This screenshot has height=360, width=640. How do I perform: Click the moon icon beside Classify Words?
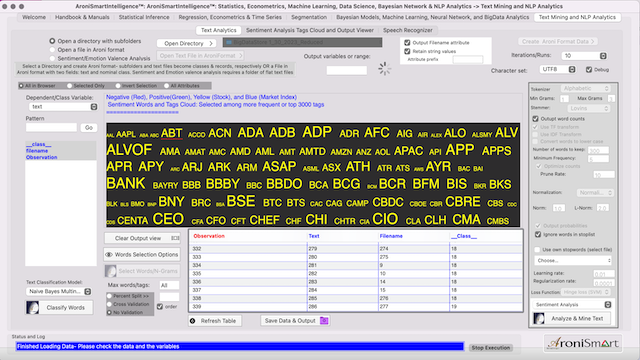33,307
